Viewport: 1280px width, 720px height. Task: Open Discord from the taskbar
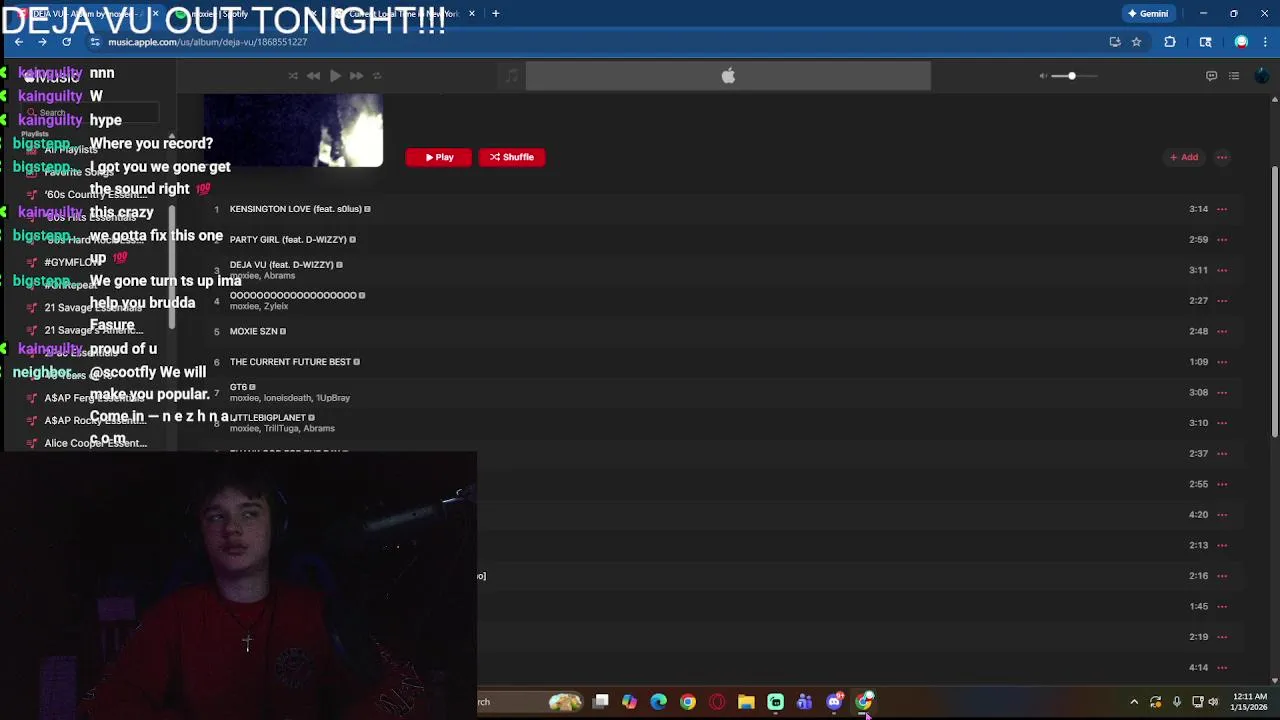[834, 702]
